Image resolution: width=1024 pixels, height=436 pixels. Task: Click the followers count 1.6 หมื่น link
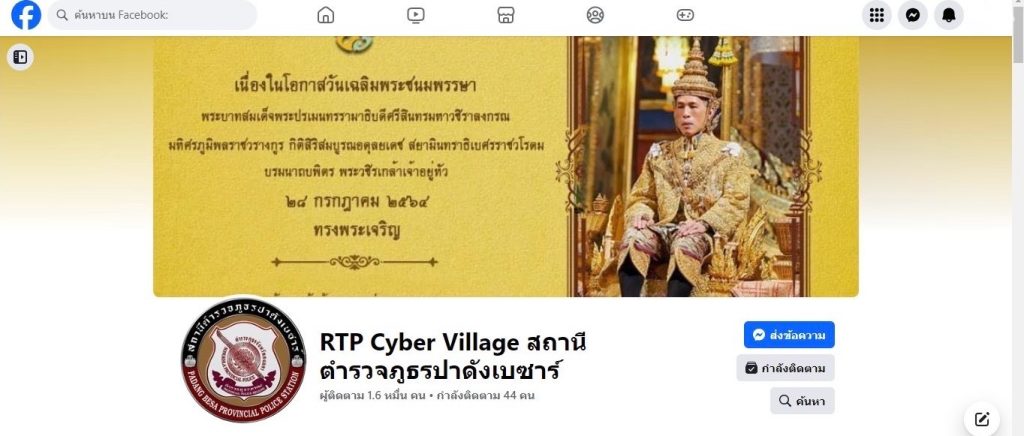(373, 396)
